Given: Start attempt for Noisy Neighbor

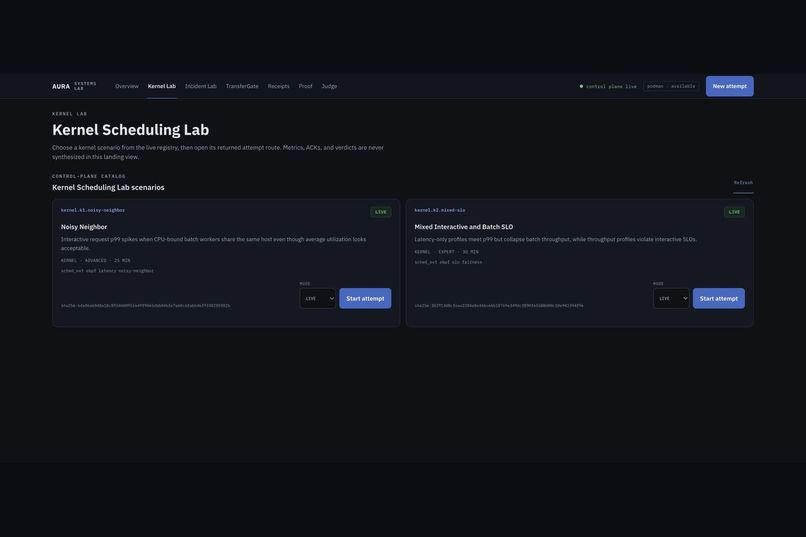Looking at the screenshot, I should (365, 299).
